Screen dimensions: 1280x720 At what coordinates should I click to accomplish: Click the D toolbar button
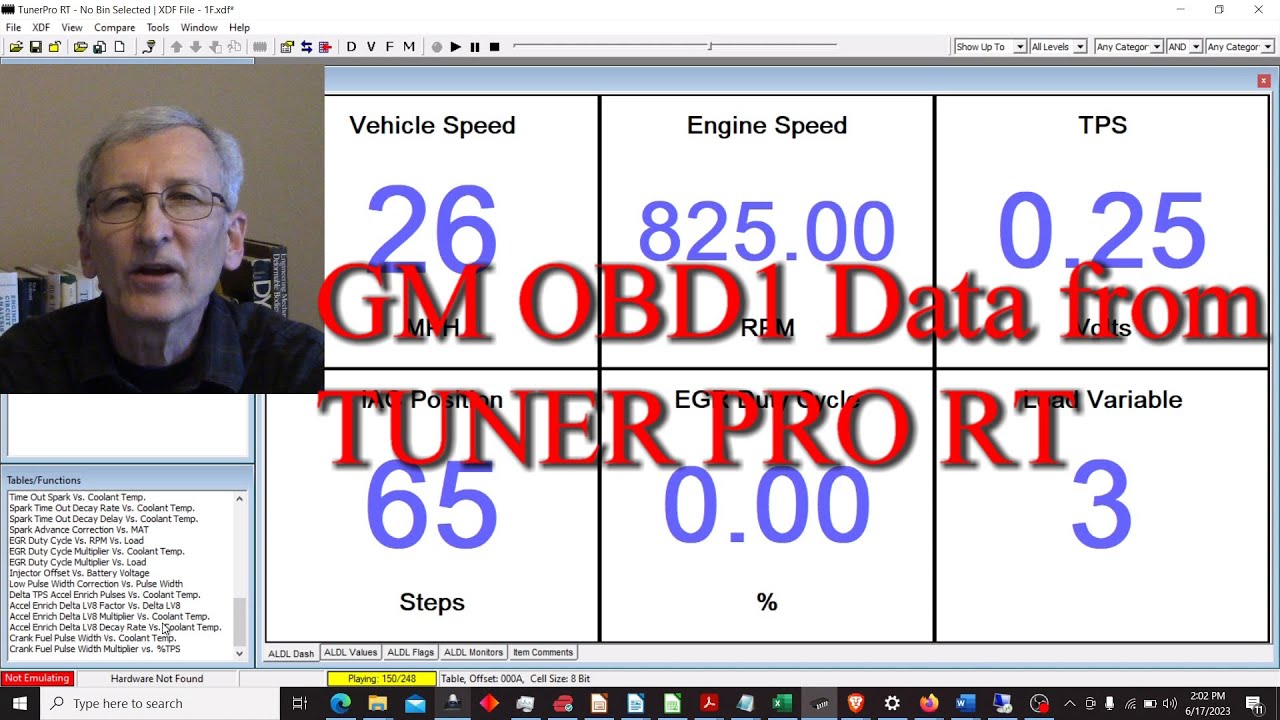point(351,47)
